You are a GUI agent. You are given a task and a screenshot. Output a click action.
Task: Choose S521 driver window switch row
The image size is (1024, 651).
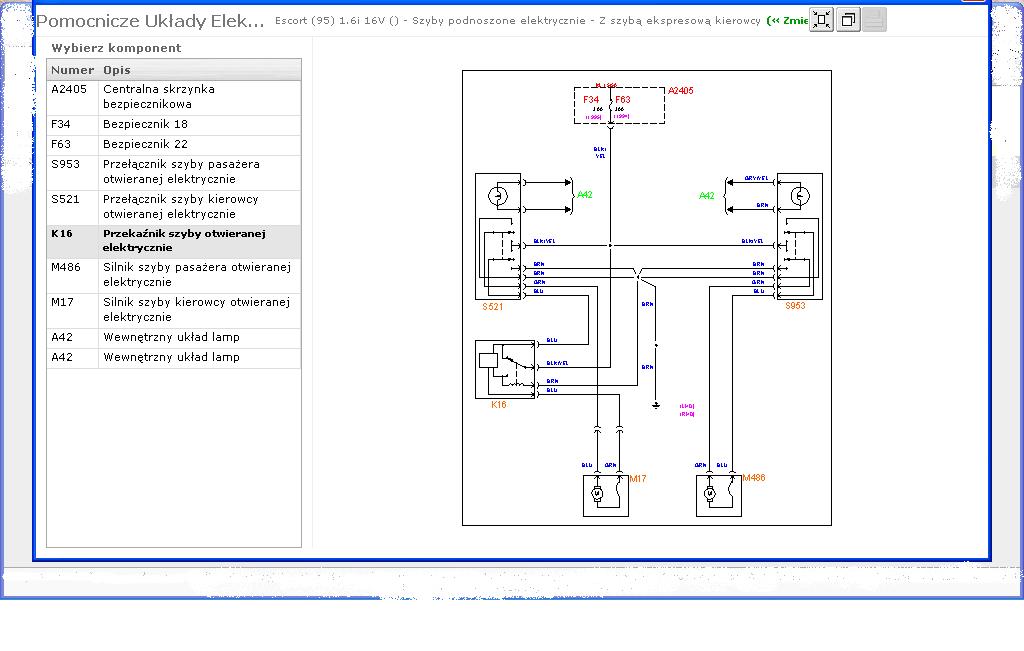pyautogui.click(x=173, y=207)
